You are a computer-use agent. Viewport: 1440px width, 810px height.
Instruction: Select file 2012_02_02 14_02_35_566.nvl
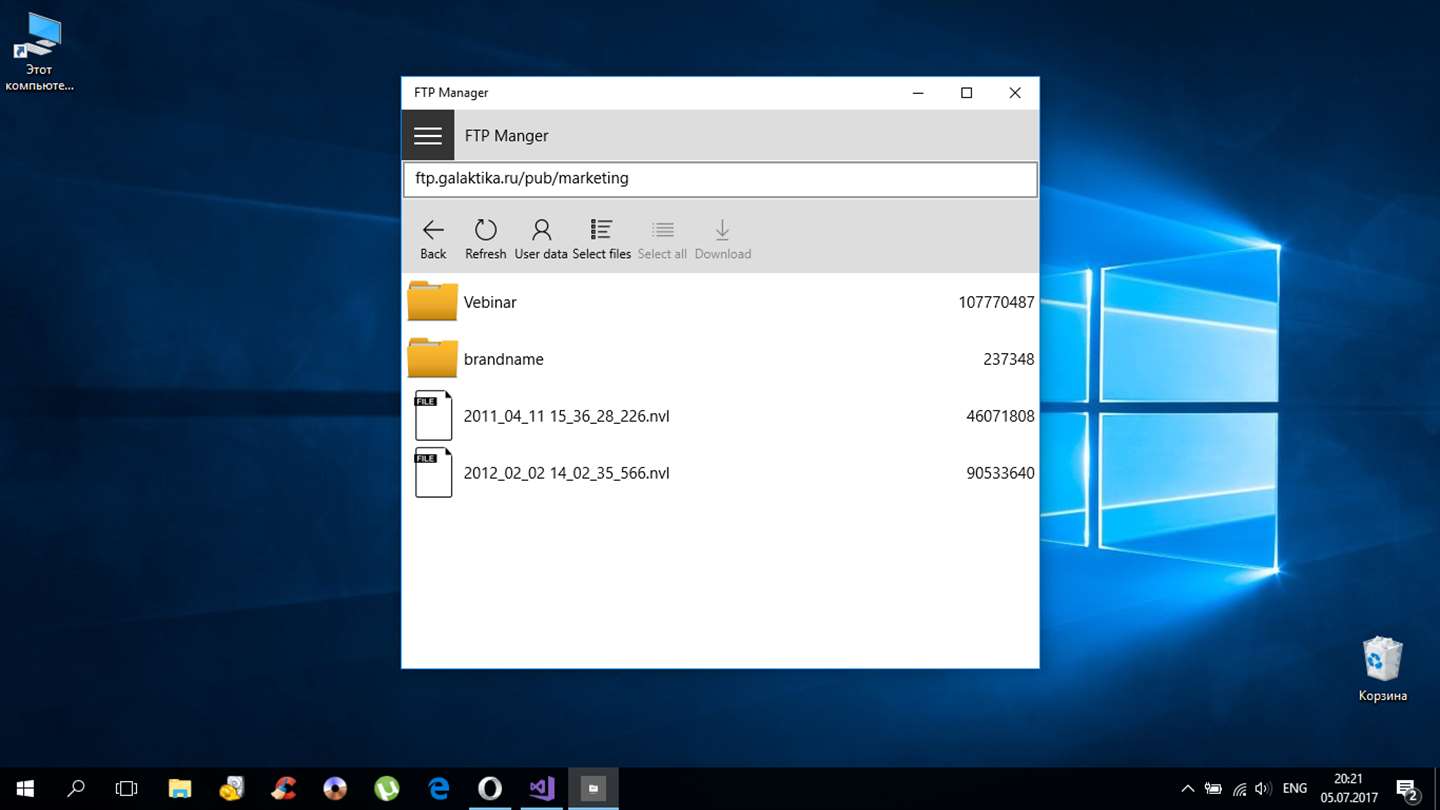[x=566, y=473]
